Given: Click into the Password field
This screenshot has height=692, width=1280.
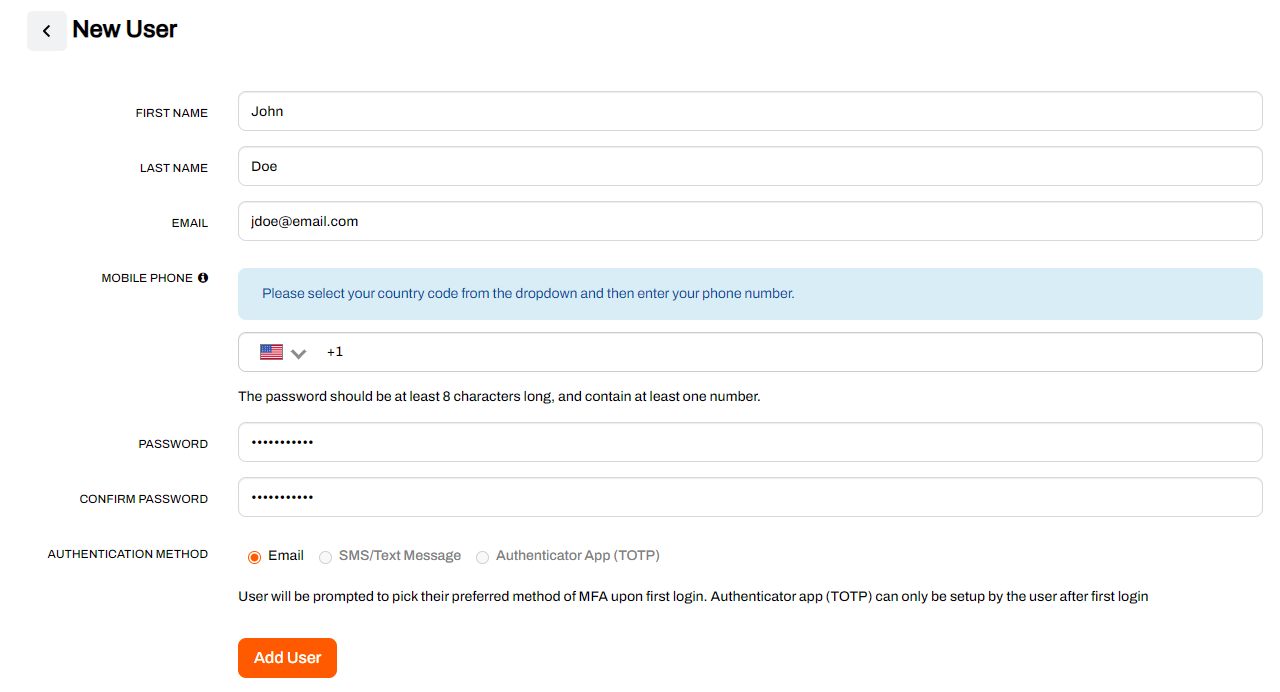Looking at the screenshot, I should [750, 442].
